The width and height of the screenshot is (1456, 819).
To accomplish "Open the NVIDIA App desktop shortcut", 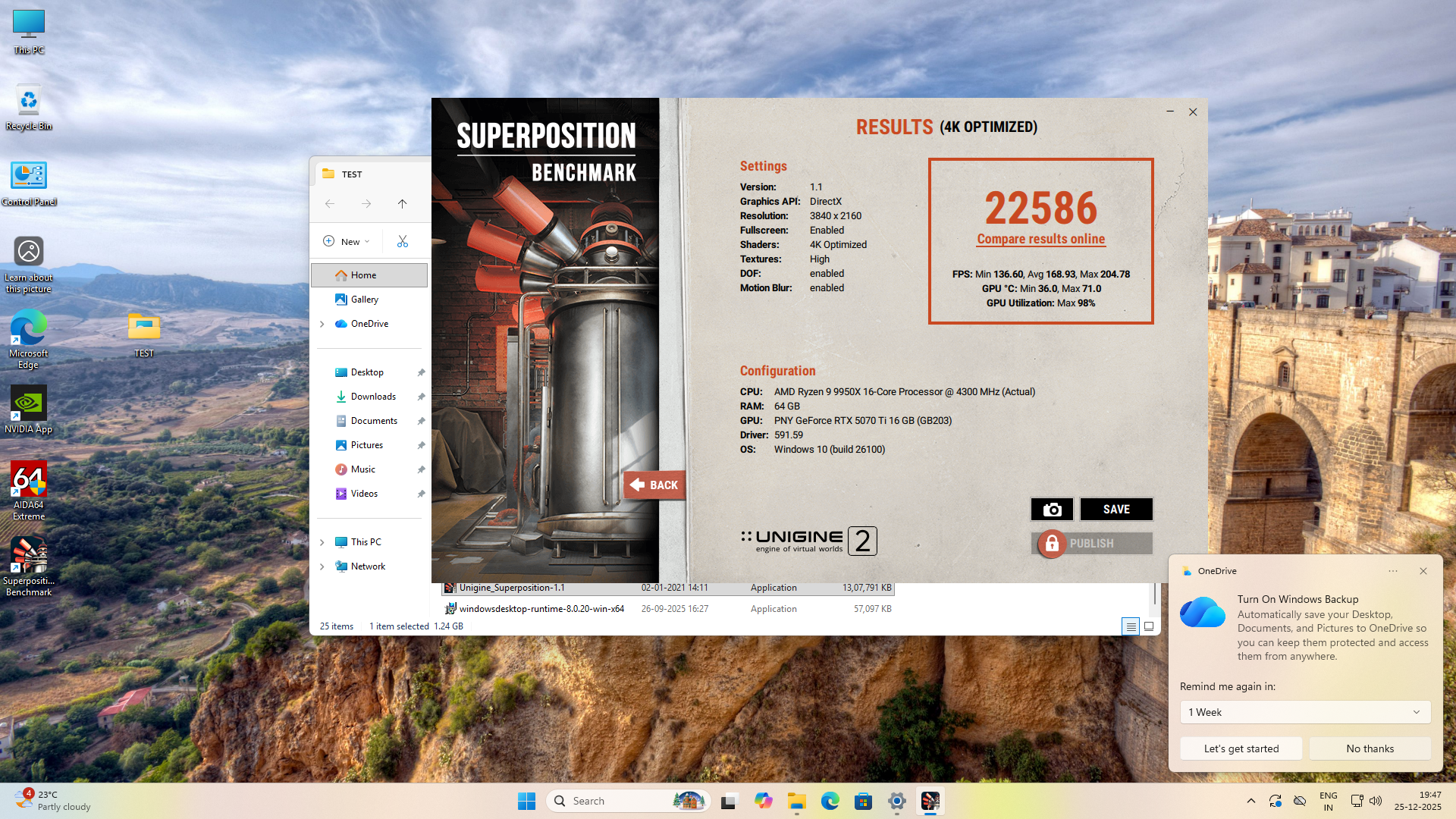I will 29,409.
